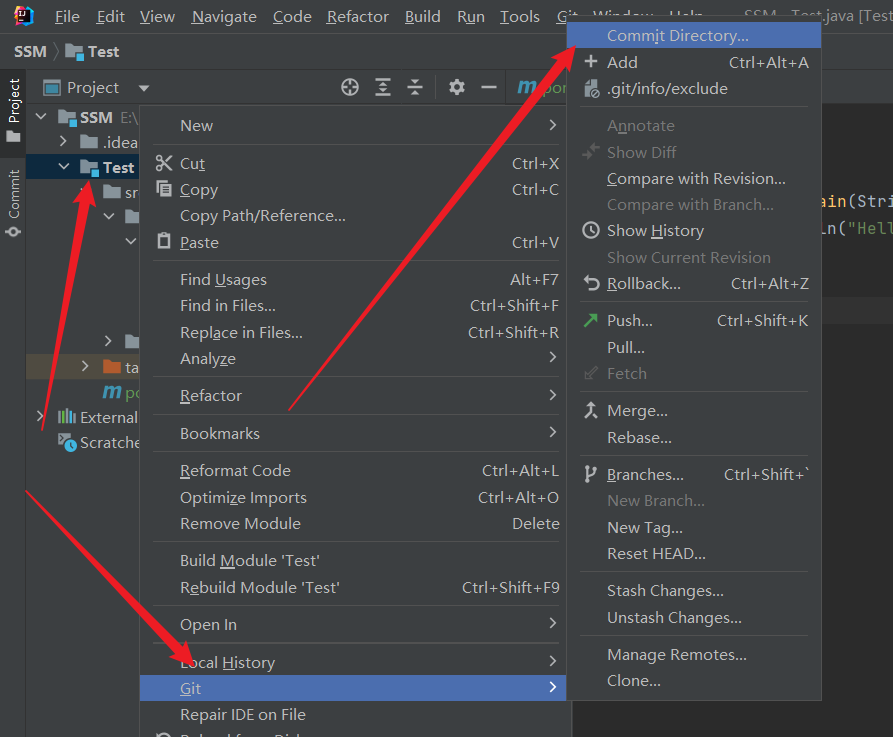Screen dimensions: 893x737
Task: Open the Edit menu
Action: coord(110,17)
